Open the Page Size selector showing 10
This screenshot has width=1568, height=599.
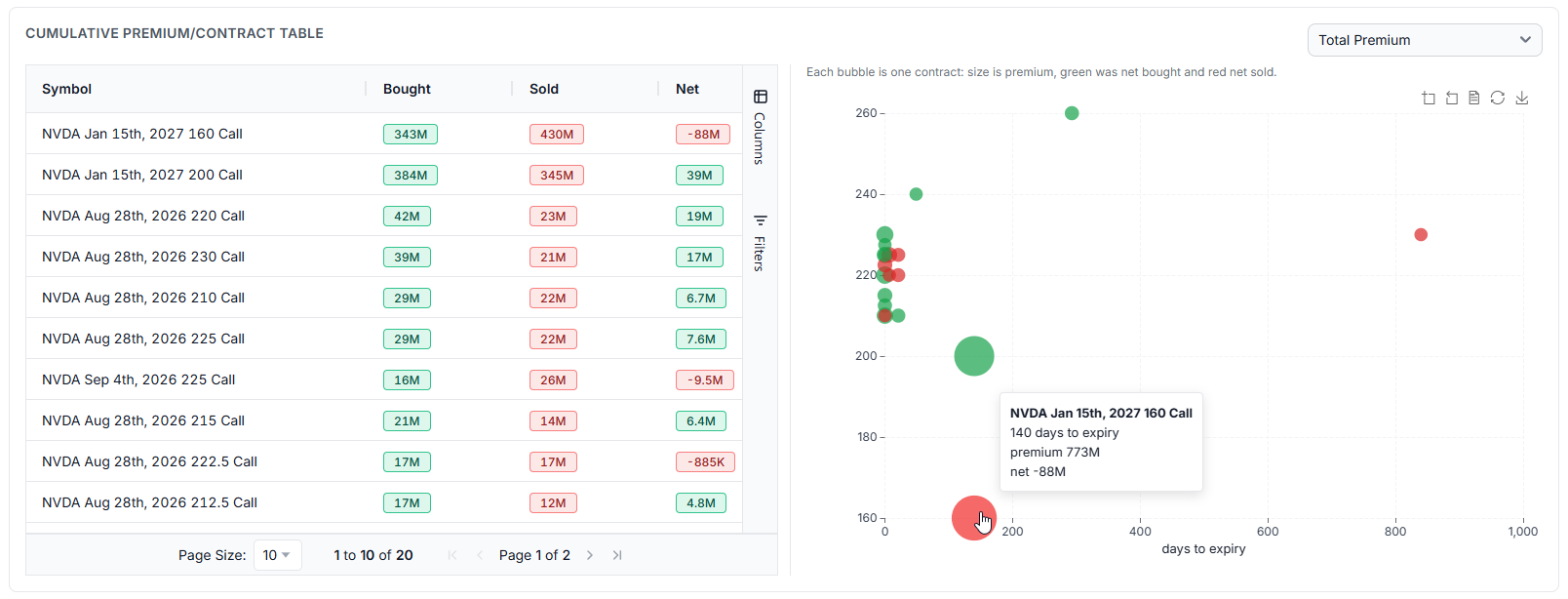click(x=278, y=555)
